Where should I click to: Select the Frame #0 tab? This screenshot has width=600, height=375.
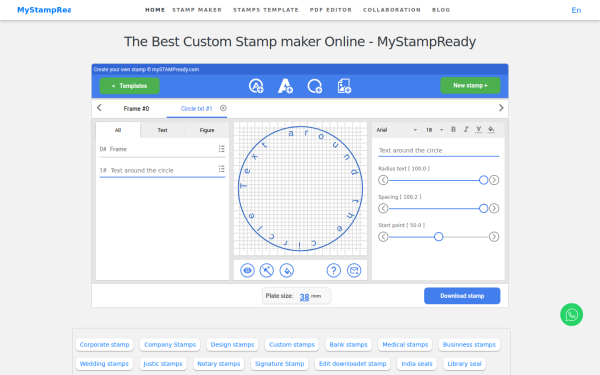136,109
